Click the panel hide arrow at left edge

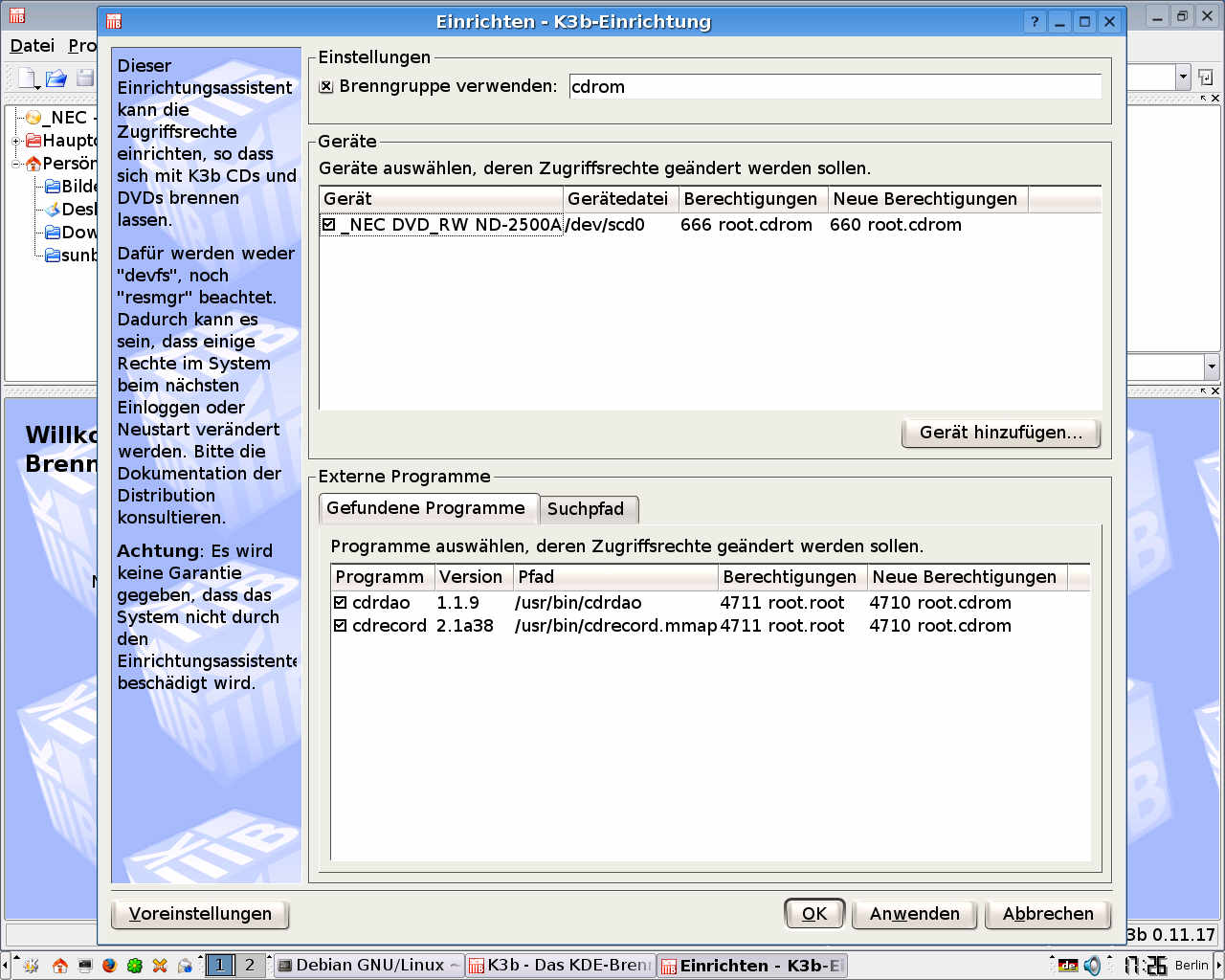tap(5, 965)
